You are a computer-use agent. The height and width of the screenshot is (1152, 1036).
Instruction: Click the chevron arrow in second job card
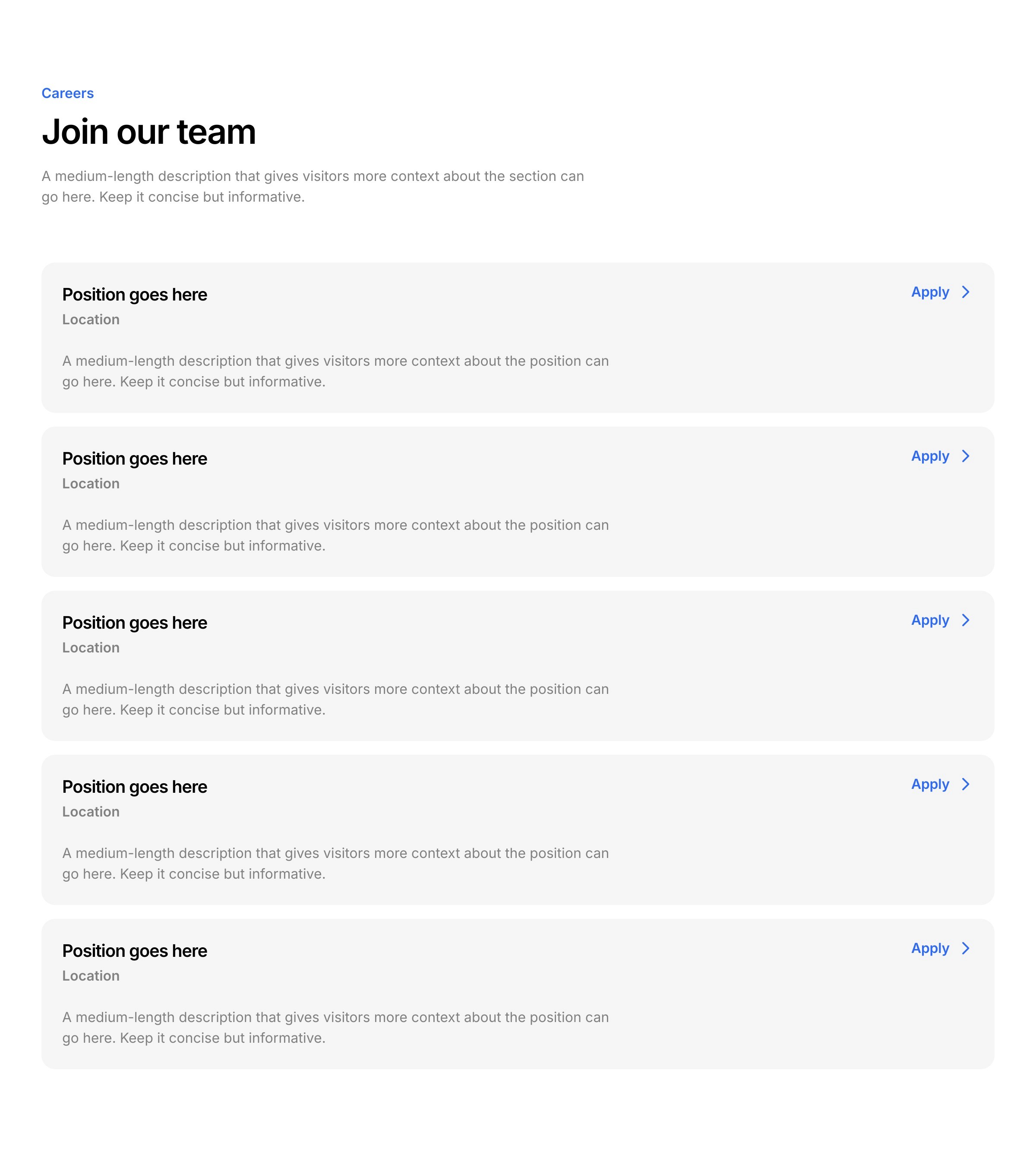tap(965, 456)
